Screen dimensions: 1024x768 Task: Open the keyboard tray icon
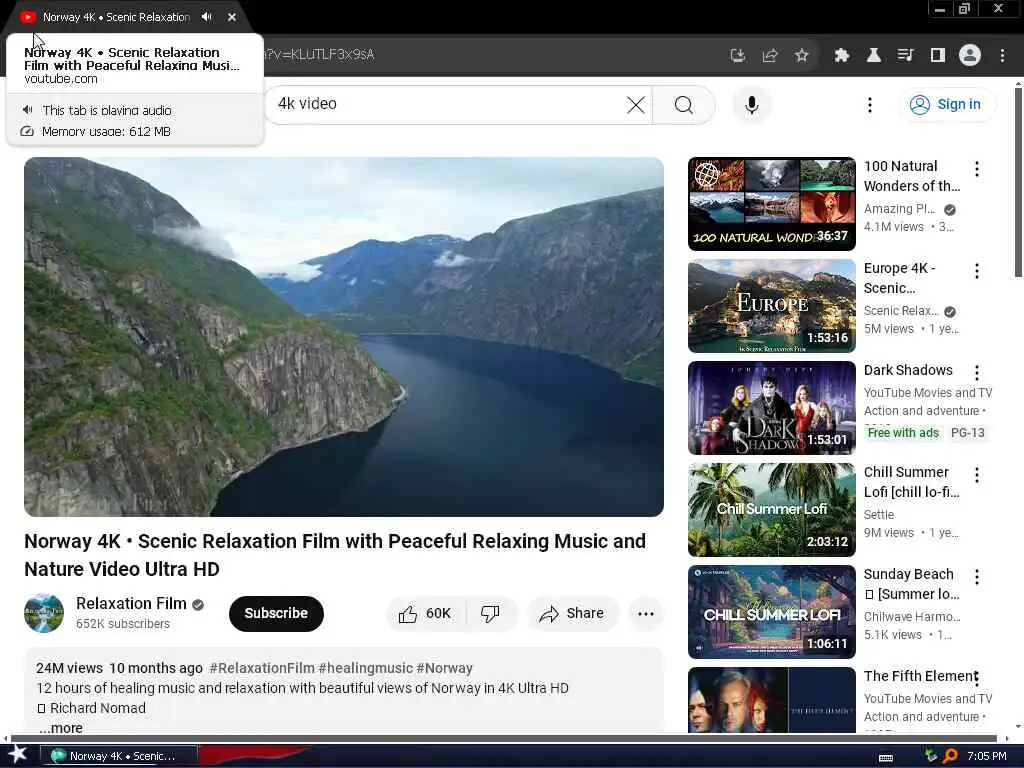(886, 757)
